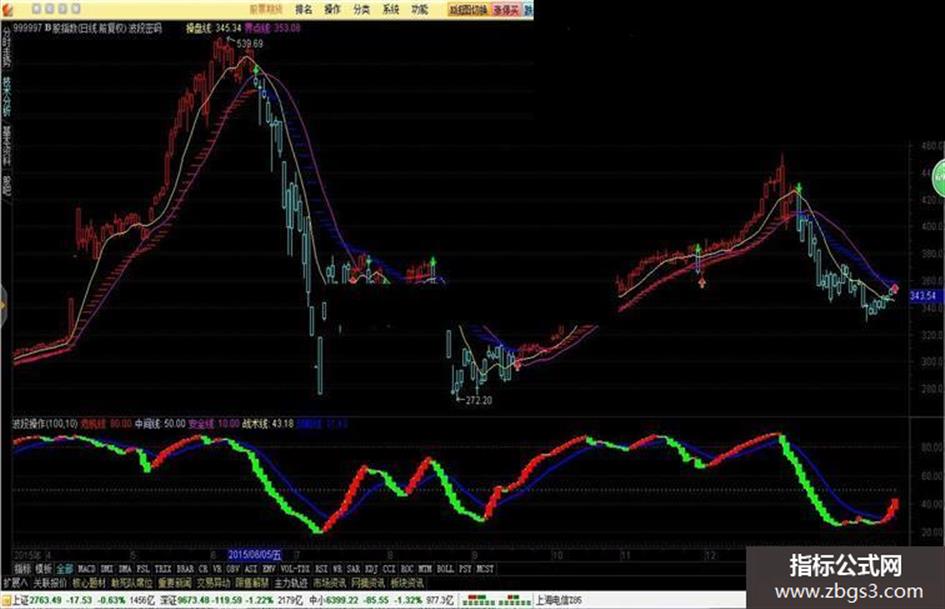Viewport: 945px width, 609px height.
Task: Click the 999997 B股指数 chart title
Action: click(x=87, y=28)
